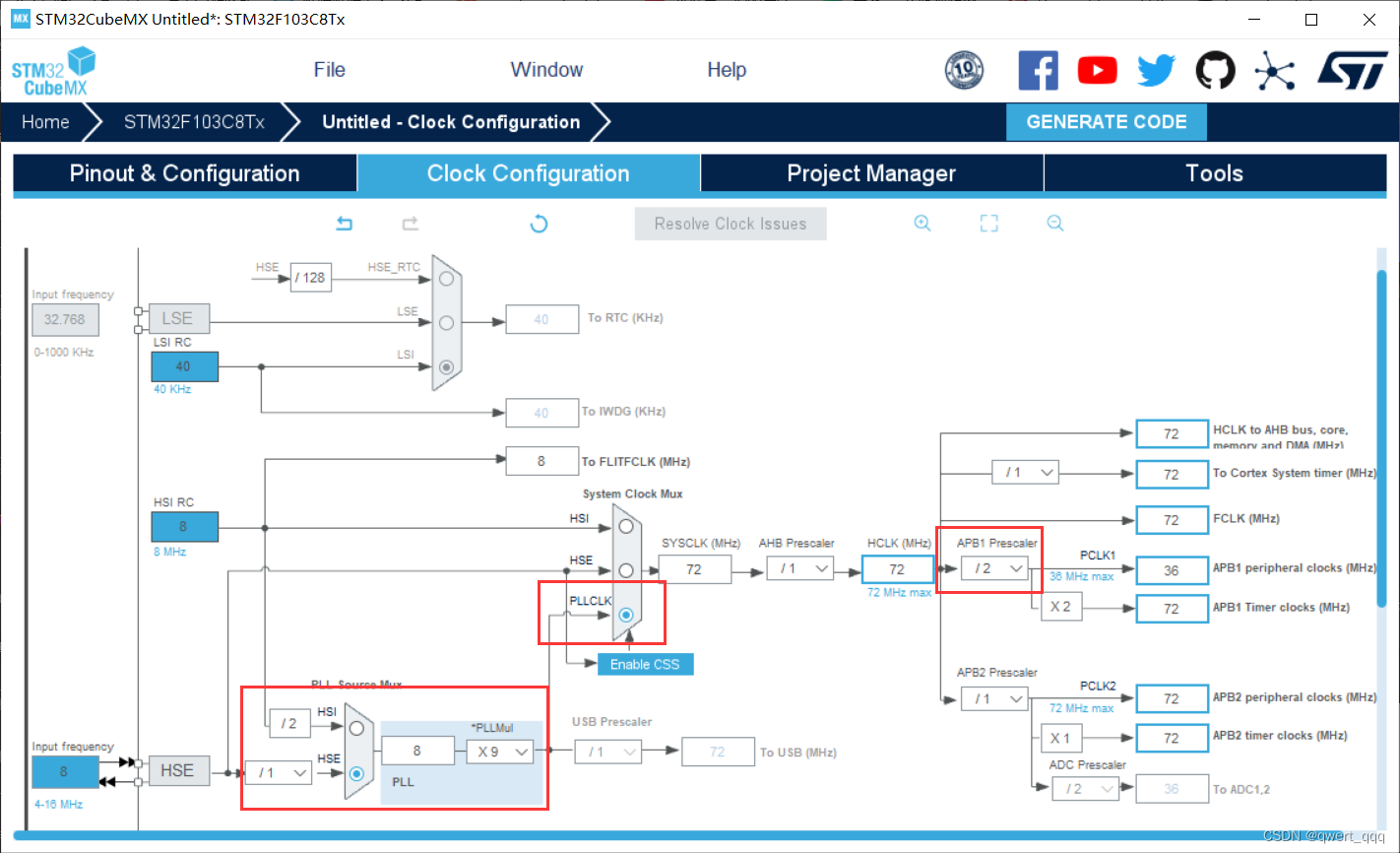This screenshot has width=1400, height=853.
Task: Open the Facebook icon link
Action: coord(1038,71)
